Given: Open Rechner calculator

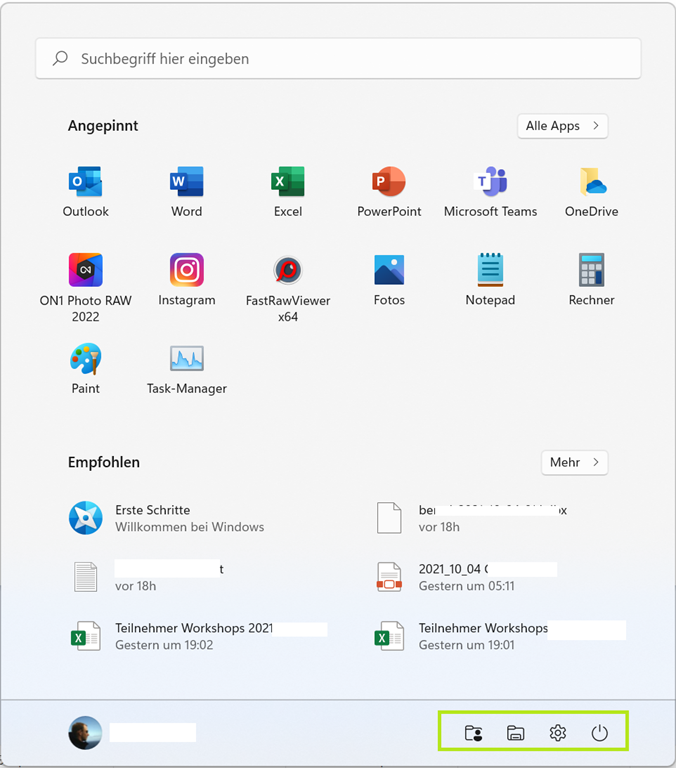Looking at the screenshot, I should 592,272.
